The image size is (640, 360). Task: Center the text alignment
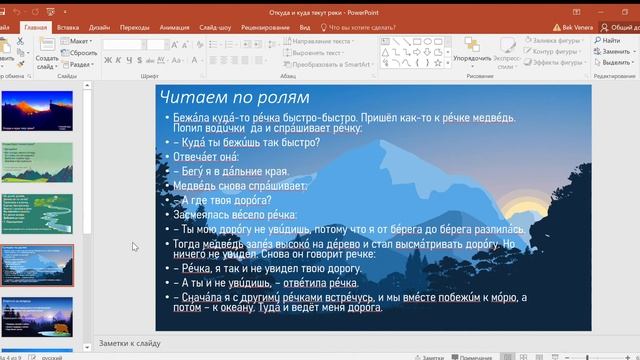click(224, 60)
